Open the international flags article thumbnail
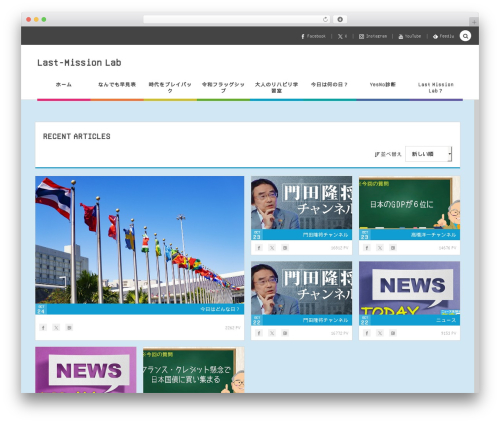This screenshot has height=423, width=500. pos(140,240)
